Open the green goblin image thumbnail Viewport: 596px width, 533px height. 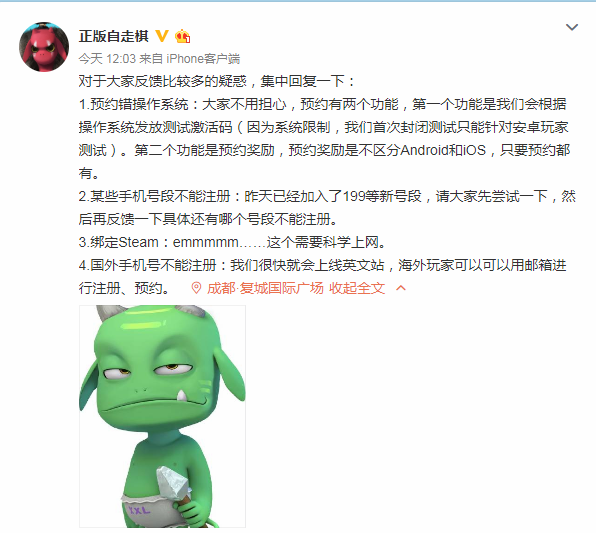(162, 416)
